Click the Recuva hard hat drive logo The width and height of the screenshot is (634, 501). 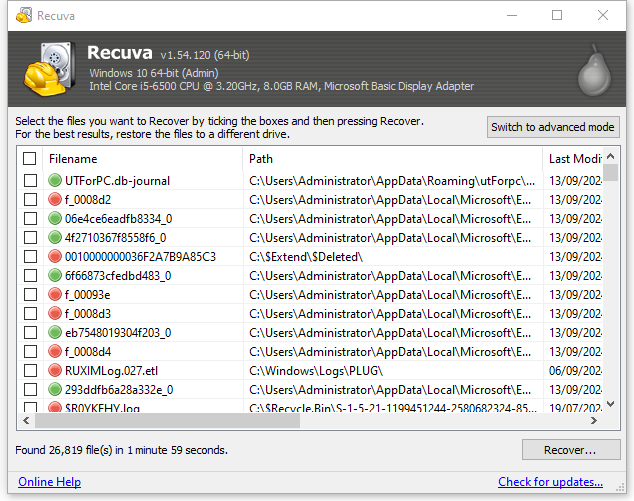tap(43, 67)
